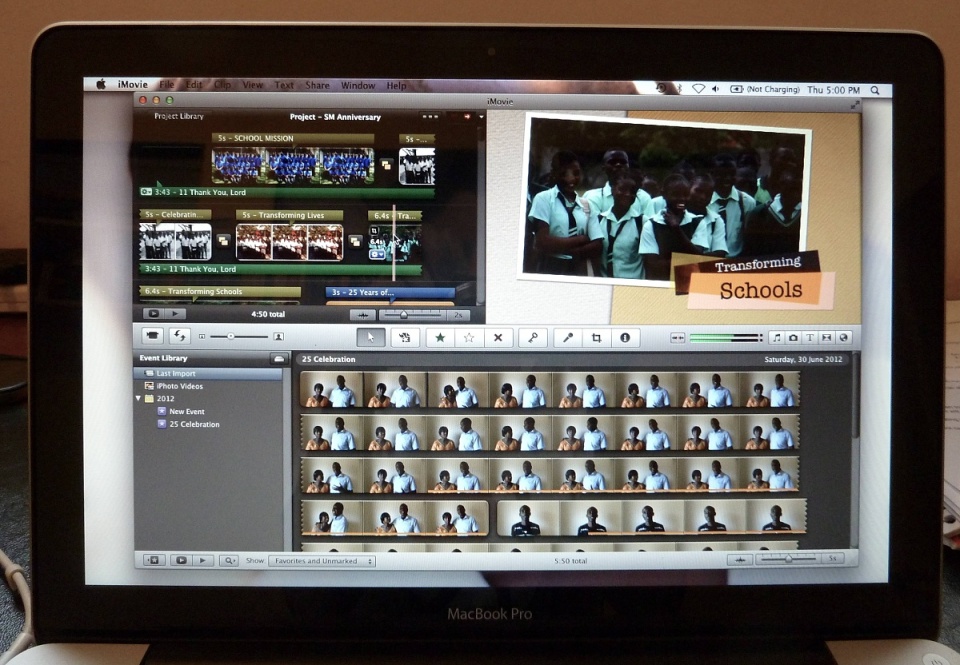Mark selection as favorite with the solid star

point(440,338)
